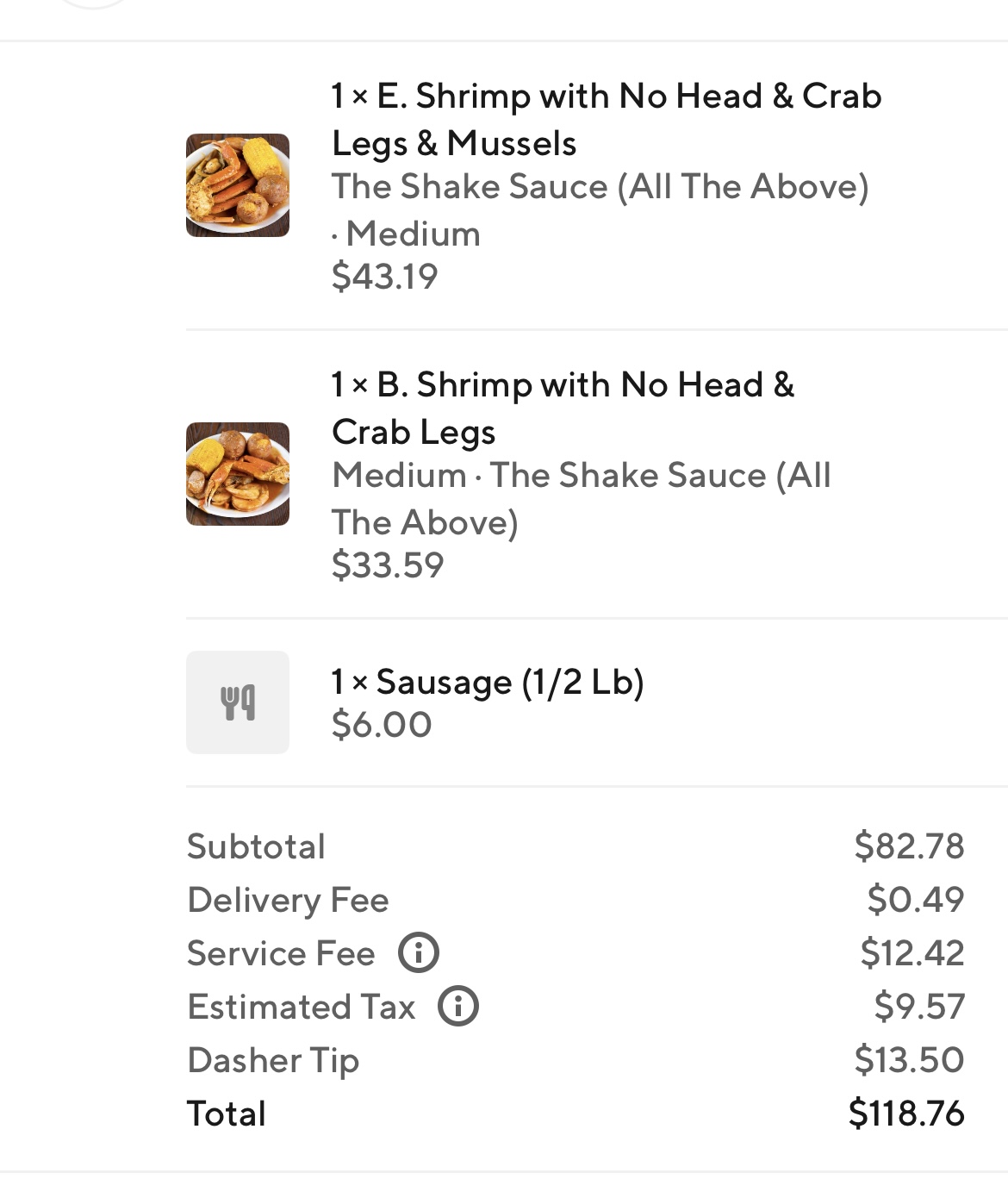Tap the bold Total label

point(227,1114)
